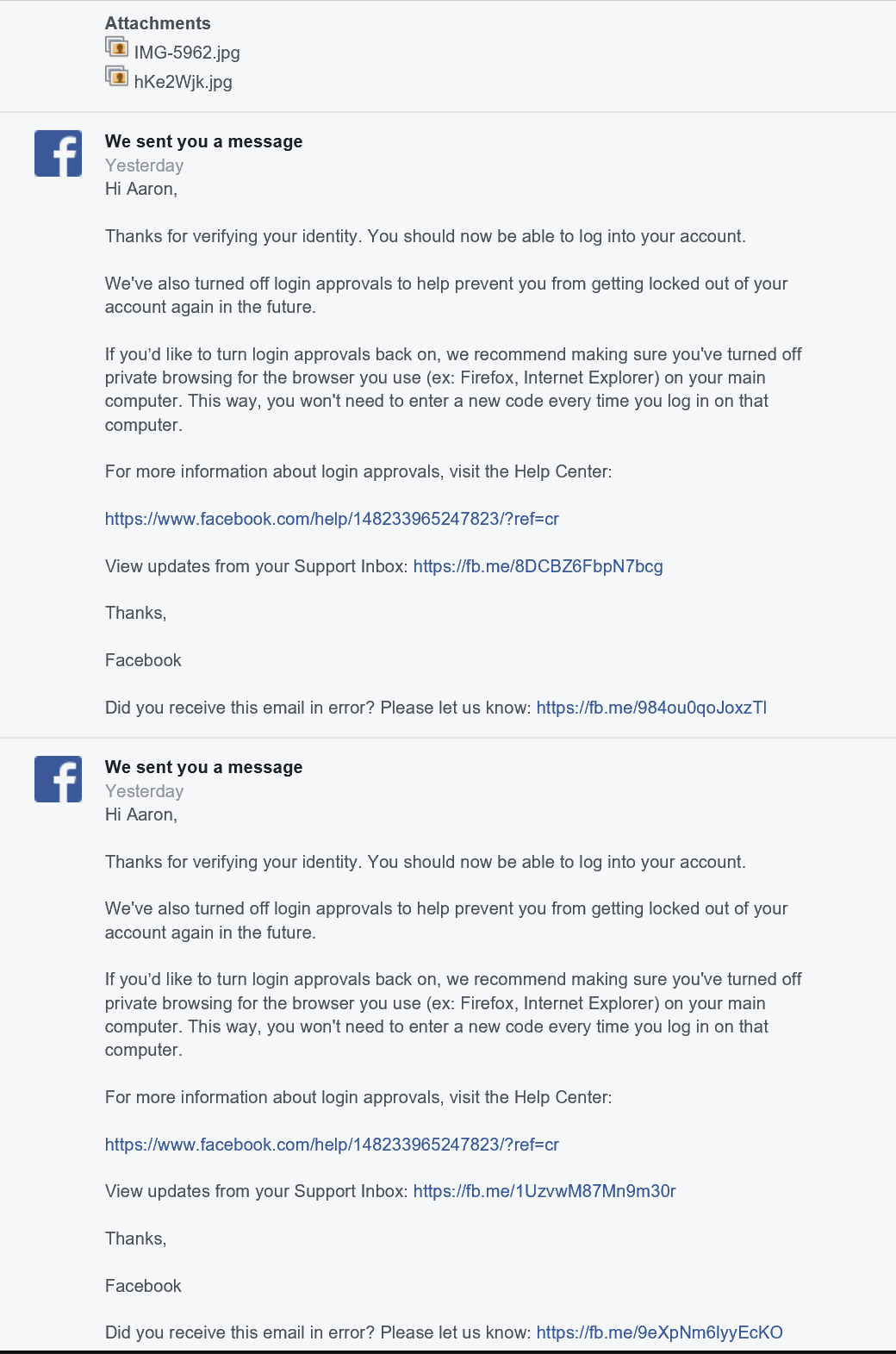The image size is (896, 1354).
Task: Select the first "We sent you a message" title
Action: (x=203, y=141)
